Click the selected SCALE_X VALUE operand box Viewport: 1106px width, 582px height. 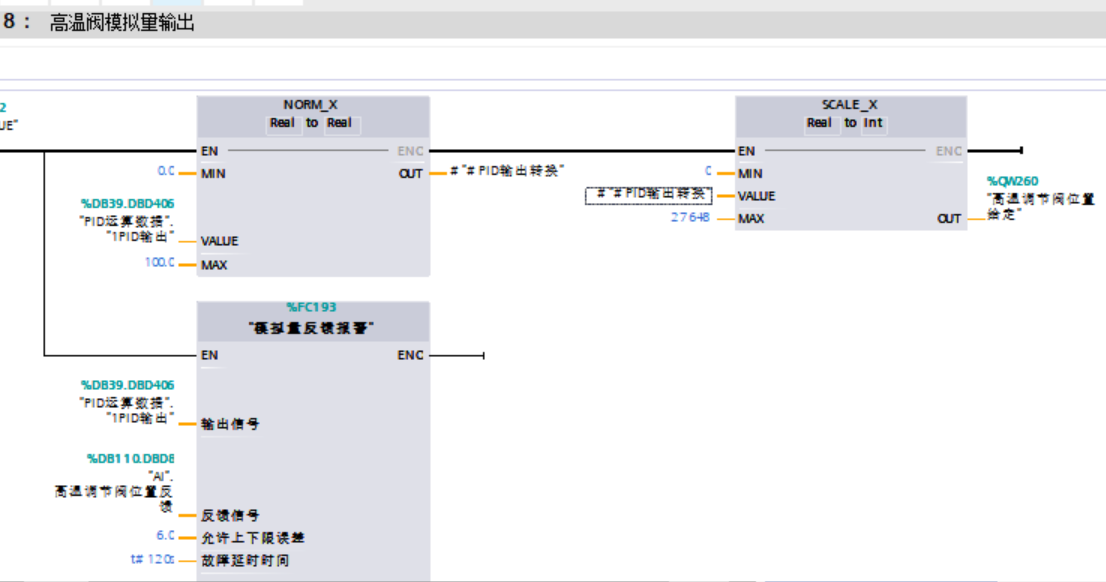[x=649, y=195]
